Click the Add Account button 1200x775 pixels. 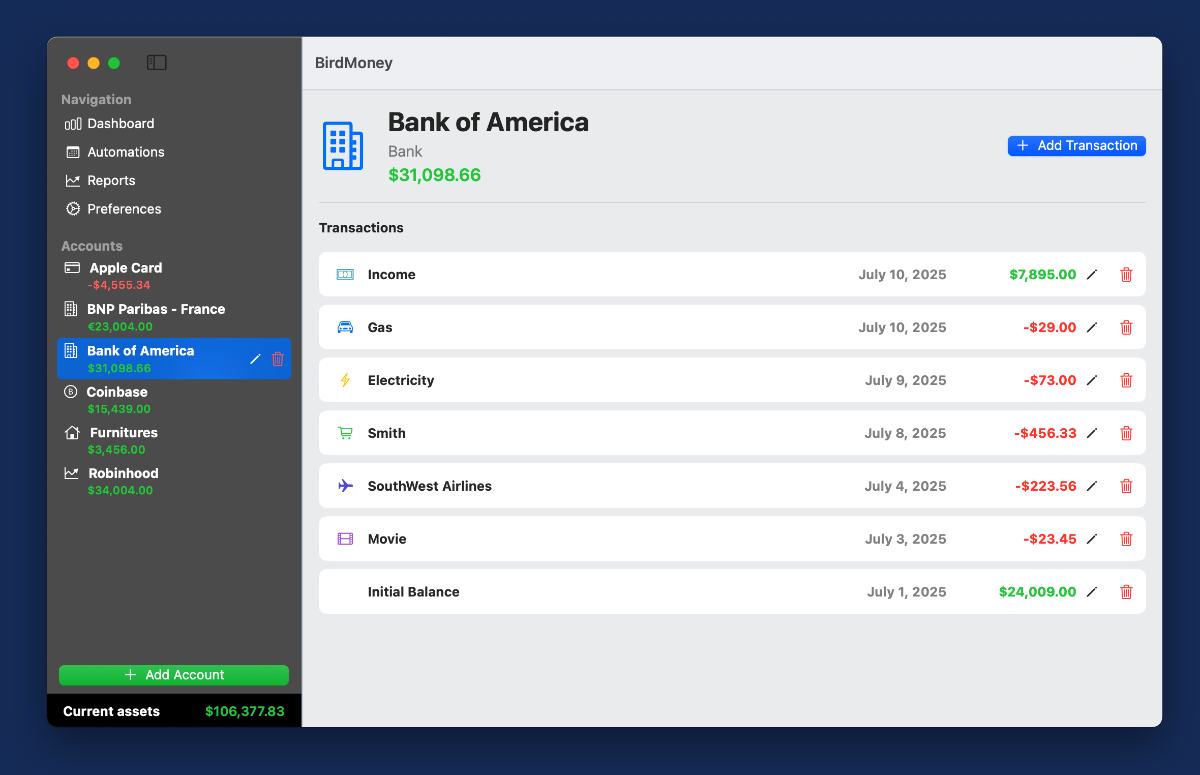174,675
